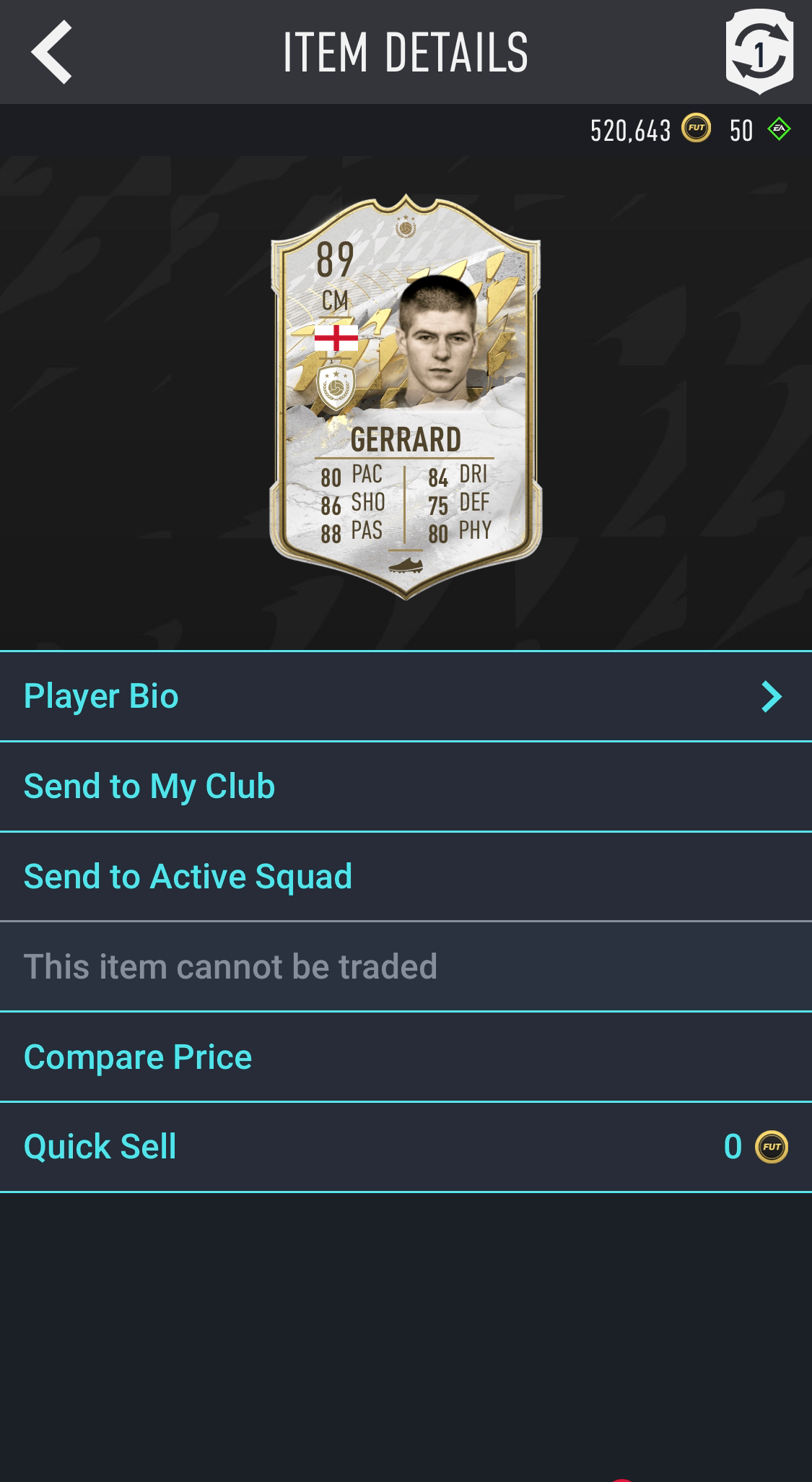The width and height of the screenshot is (812, 1482).
Task: Tap the boot chemistry style icon
Action: 406,565
